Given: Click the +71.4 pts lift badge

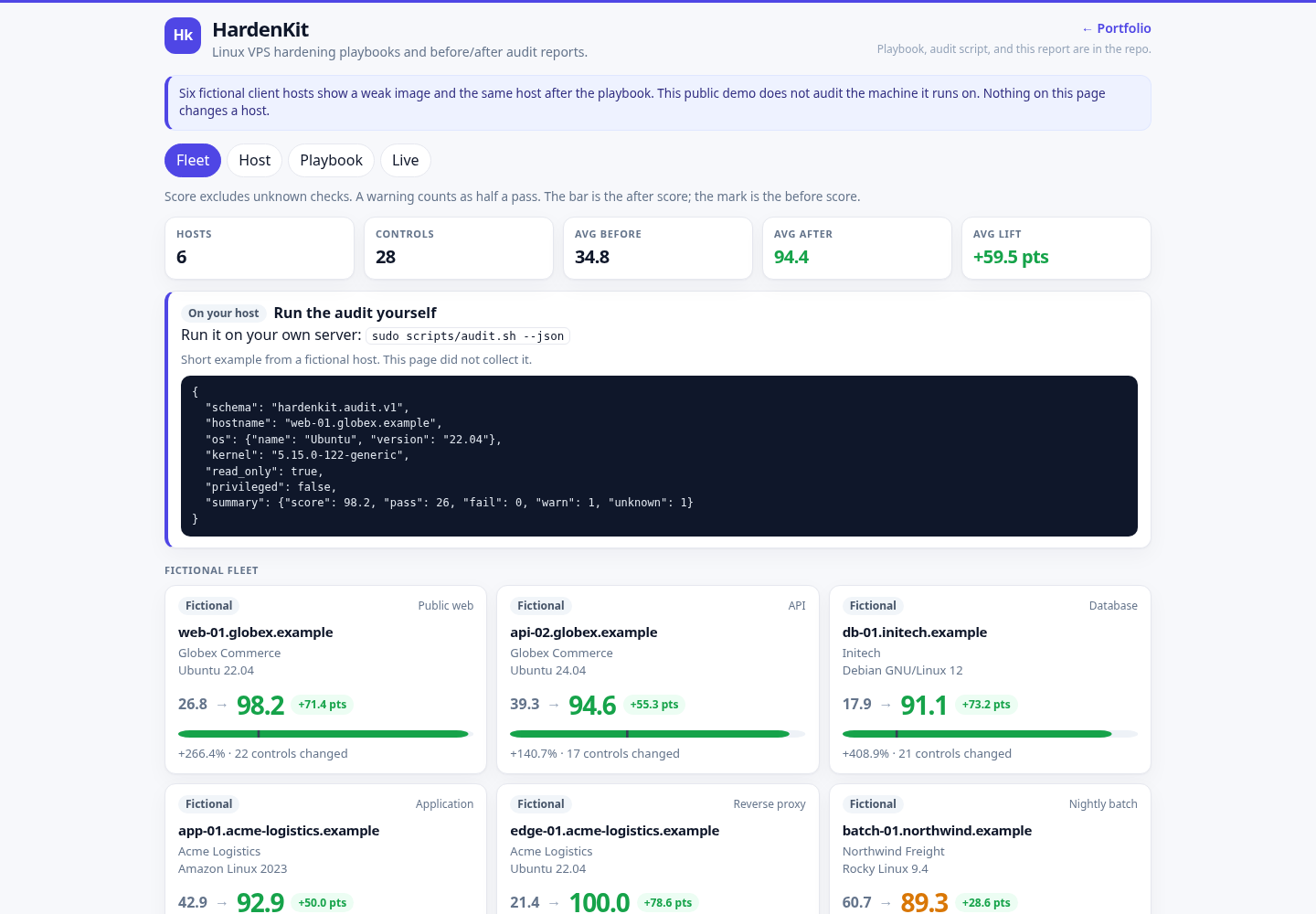Looking at the screenshot, I should pyautogui.click(x=323, y=705).
